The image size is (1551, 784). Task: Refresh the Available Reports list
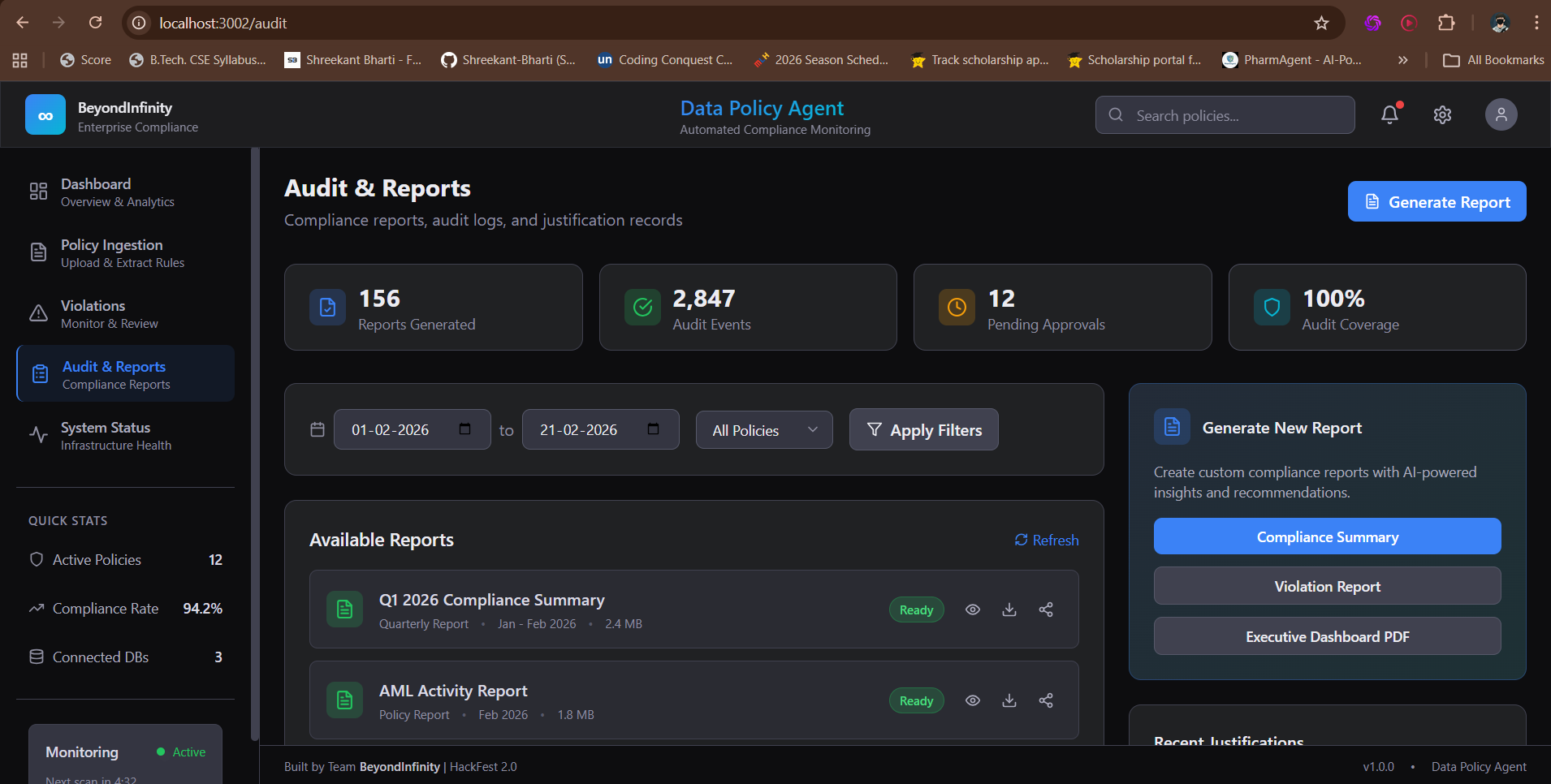point(1047,540)
